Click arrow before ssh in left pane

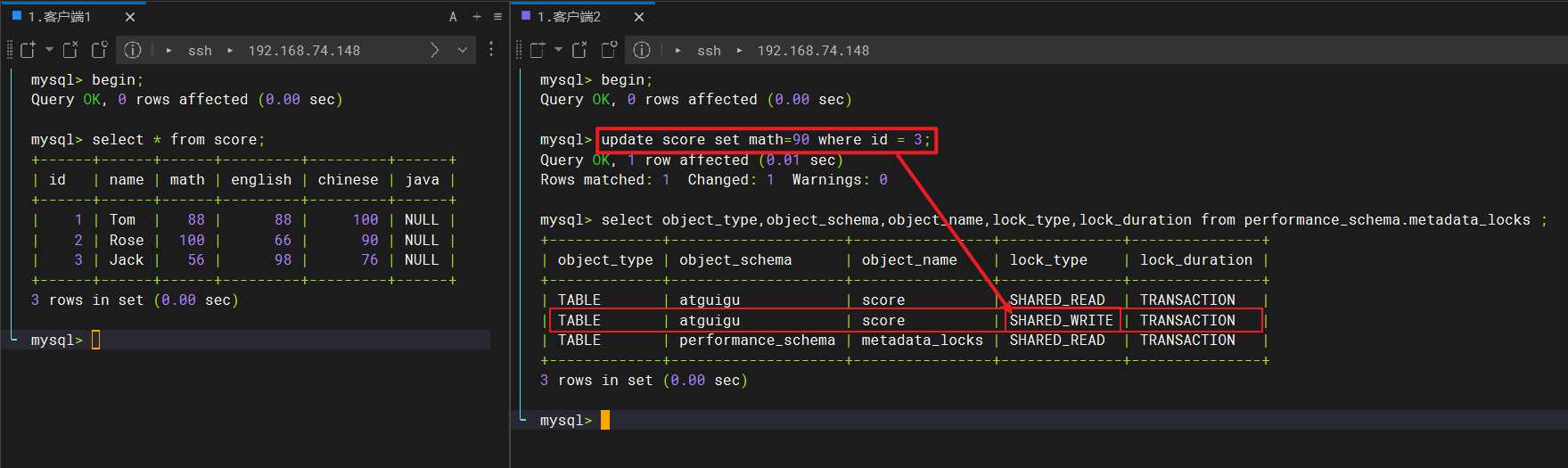coord(168,51)
